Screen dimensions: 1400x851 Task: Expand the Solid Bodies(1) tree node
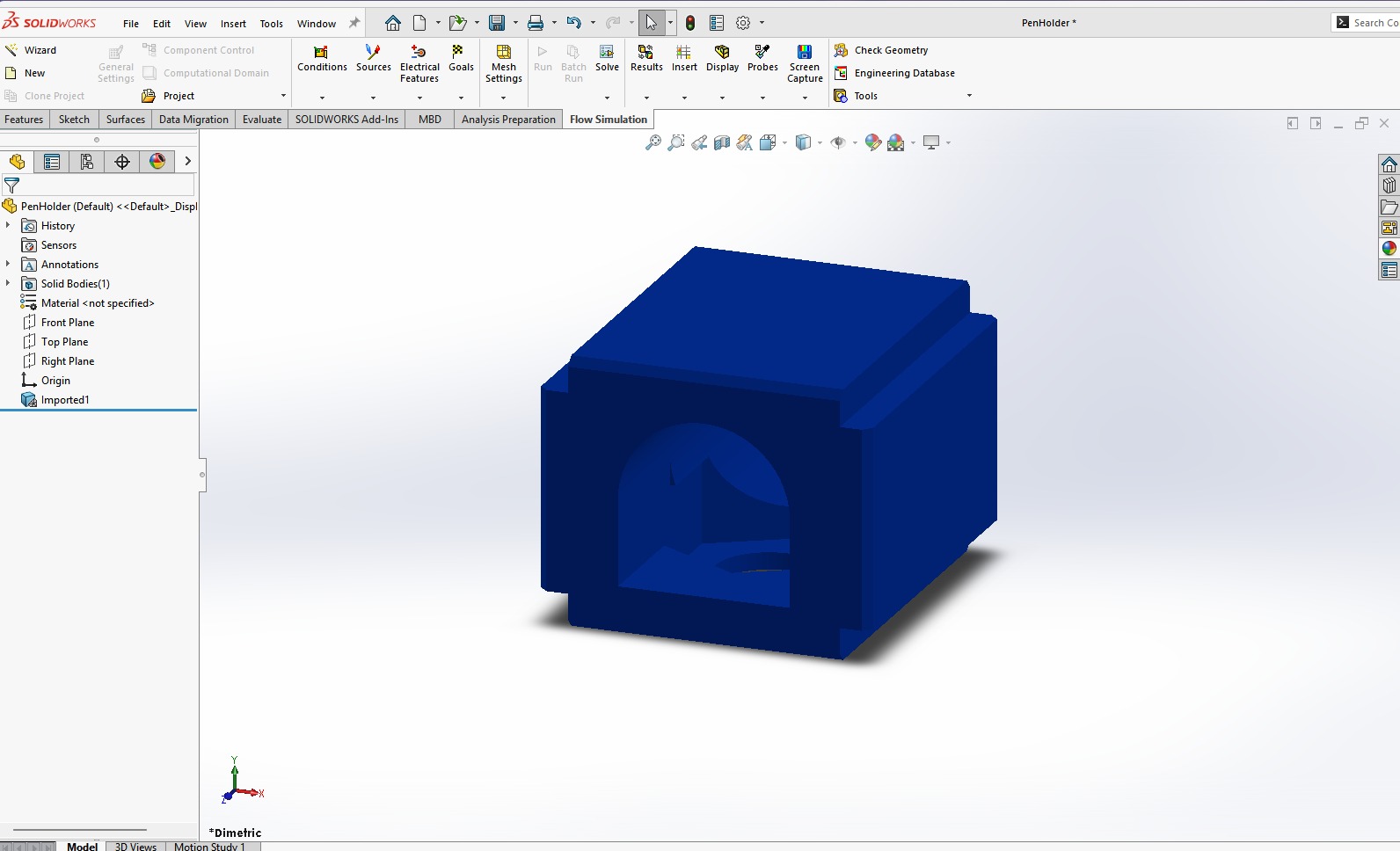(8, 283)
